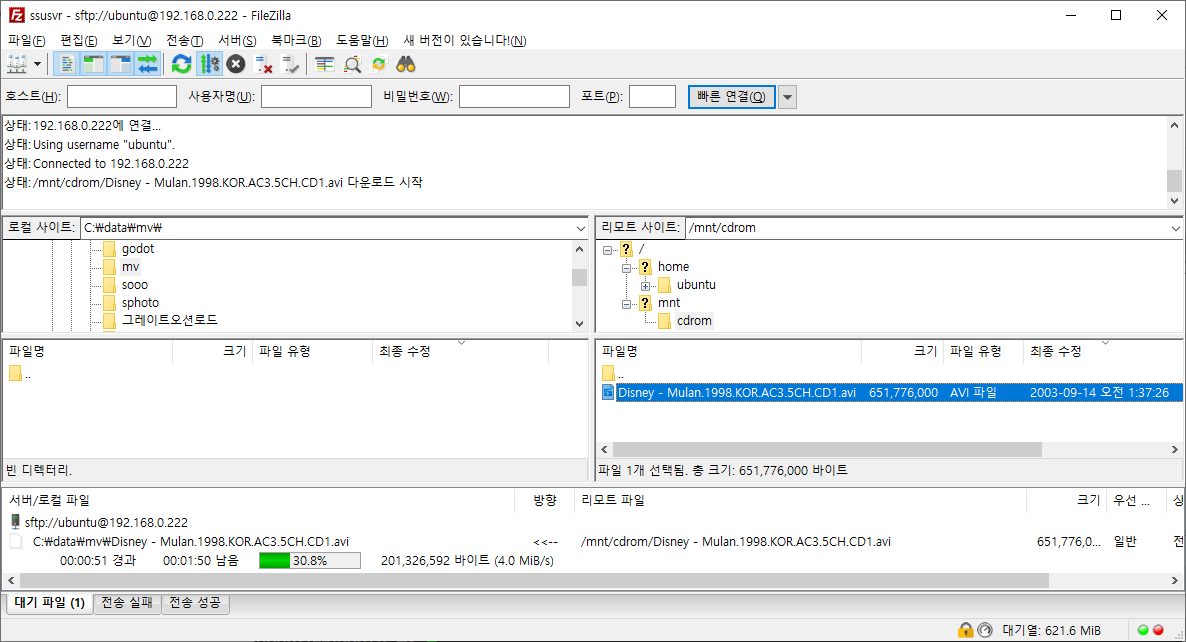Toggle the message log display
Image resolution: width=1186 pixels, height=642 pixels.
point(67,64)
